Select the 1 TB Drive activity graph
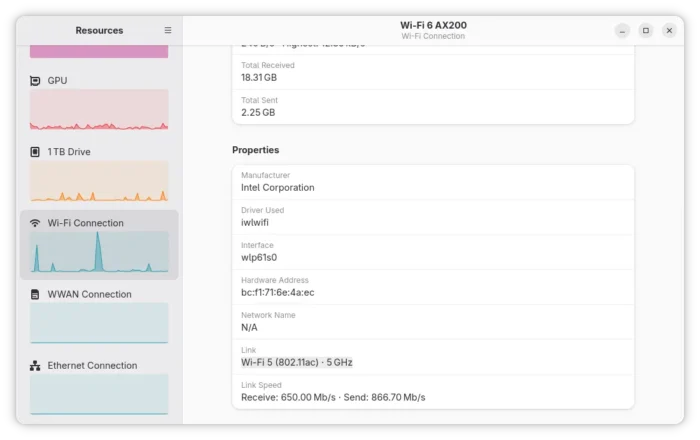 [99, 181]
